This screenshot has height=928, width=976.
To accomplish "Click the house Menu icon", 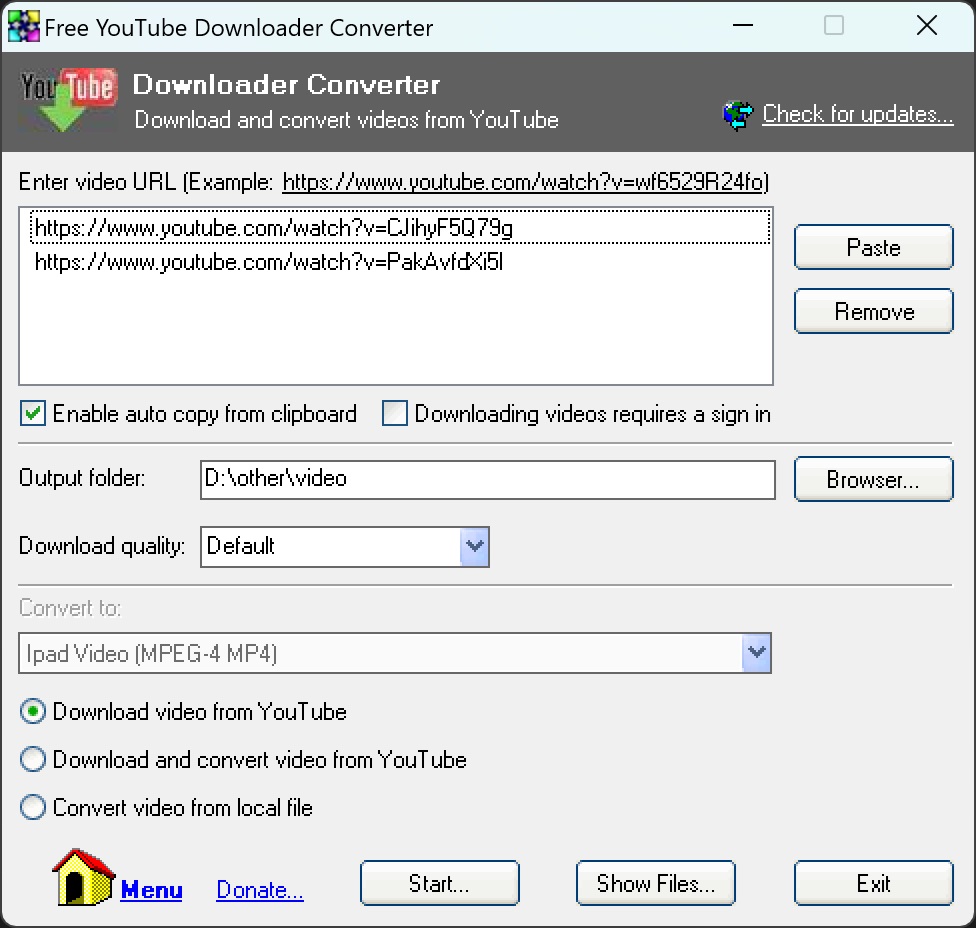I will point(83,877).
